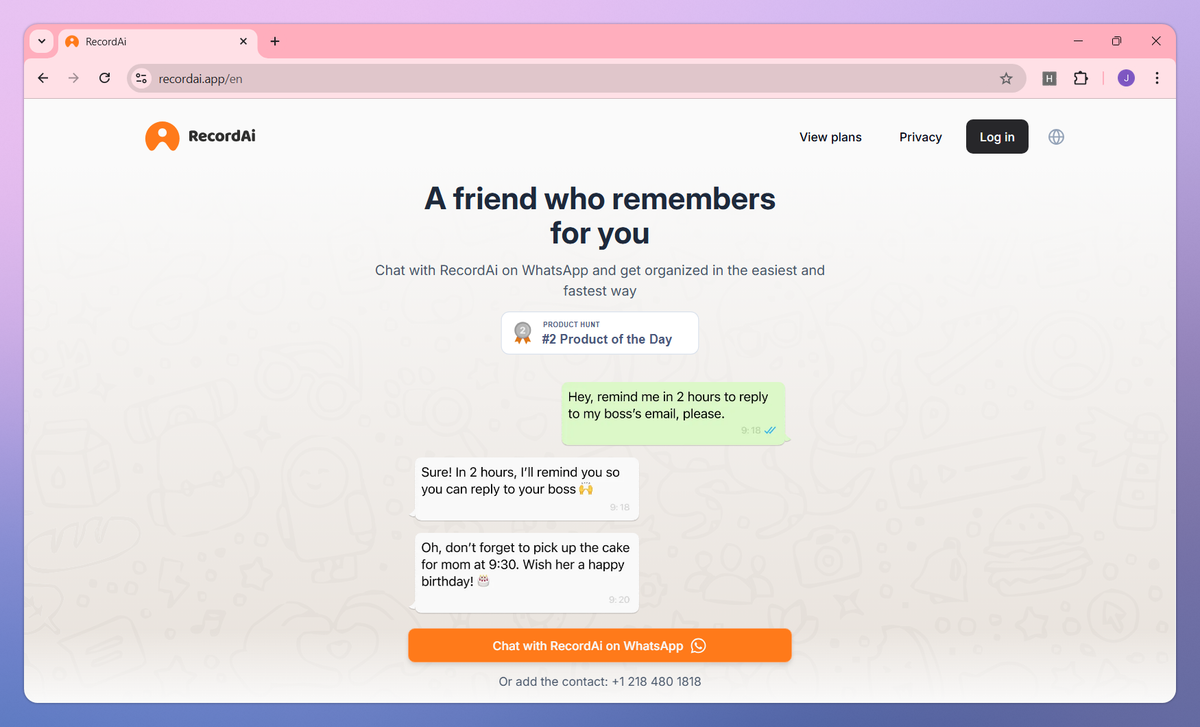Bookmark this page with the star icon

1006,78
